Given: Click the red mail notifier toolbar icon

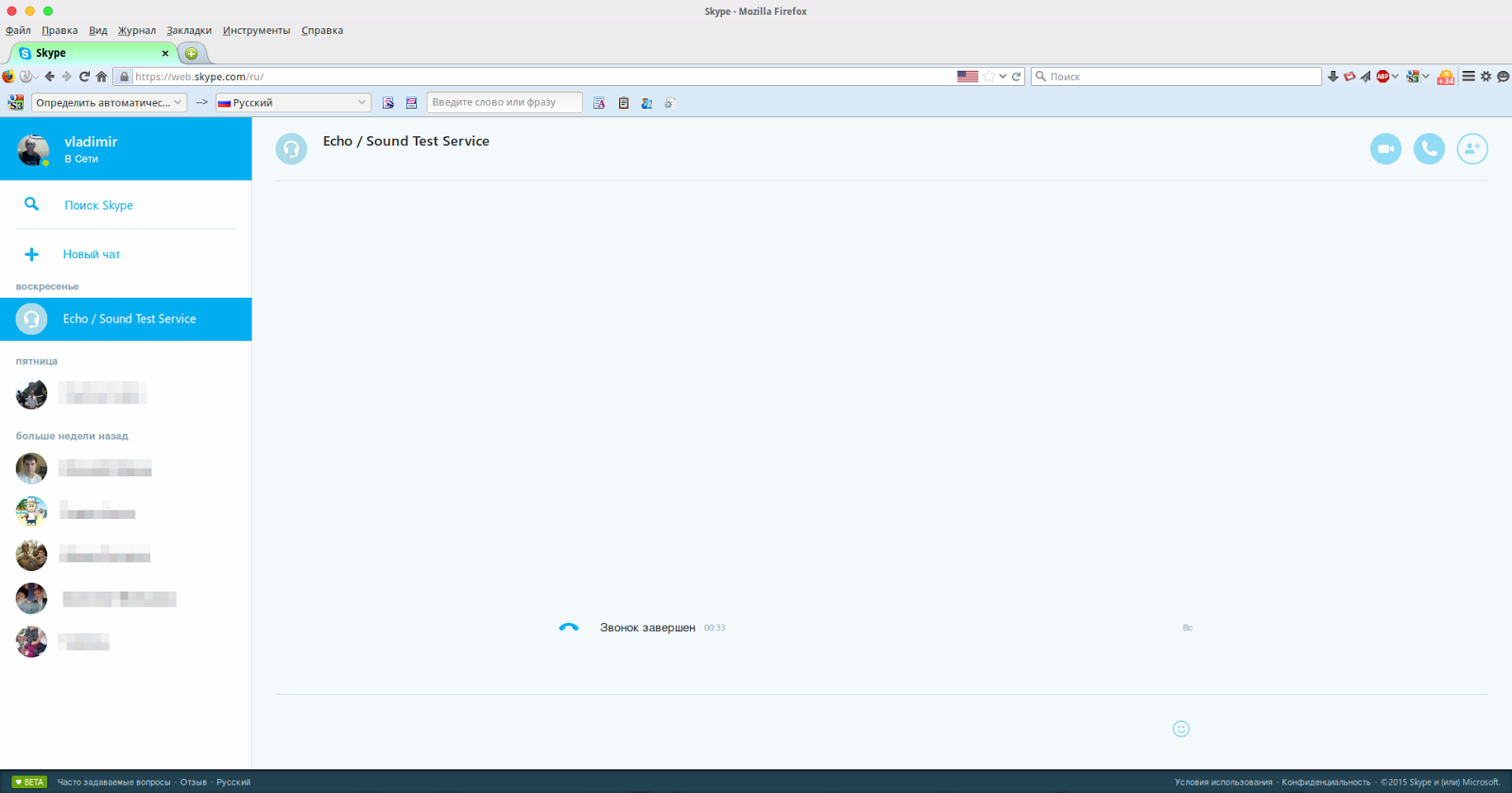Looking at the screenshot, I should coord(1349,77).
